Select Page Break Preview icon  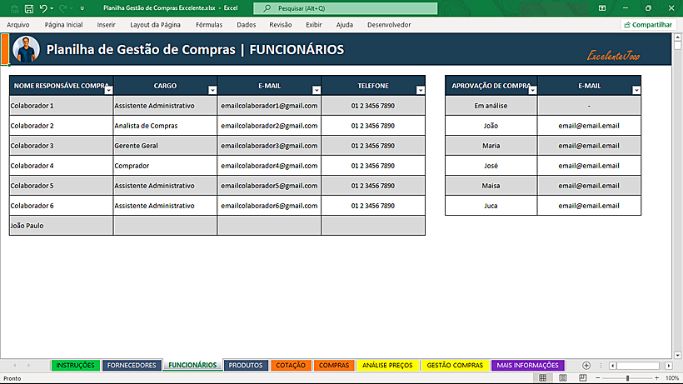coord(583,378)
